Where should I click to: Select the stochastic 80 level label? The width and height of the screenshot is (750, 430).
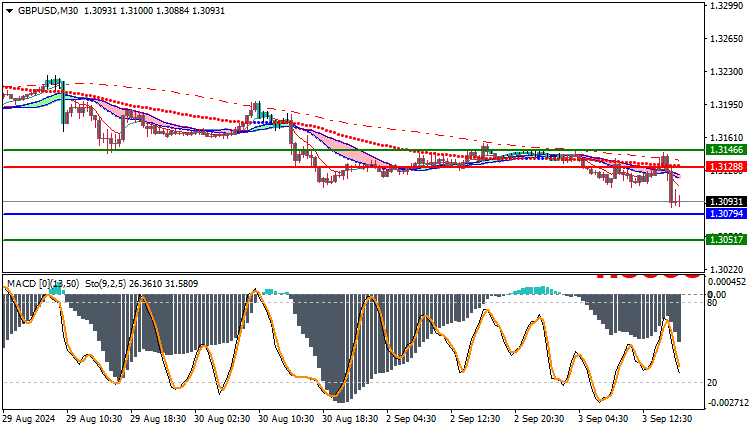tap(712, 302)
